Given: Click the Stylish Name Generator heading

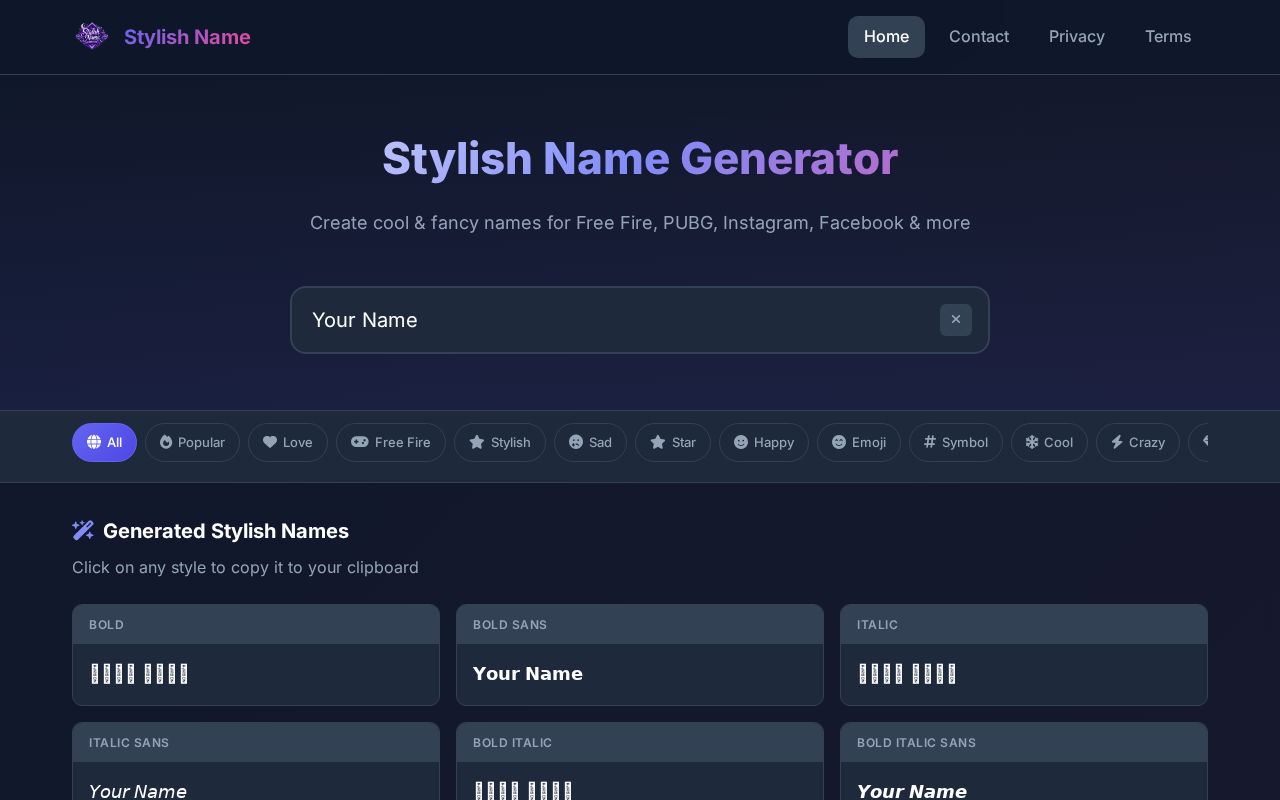Looking at the screenshot, I should click(x=640, y=159).
